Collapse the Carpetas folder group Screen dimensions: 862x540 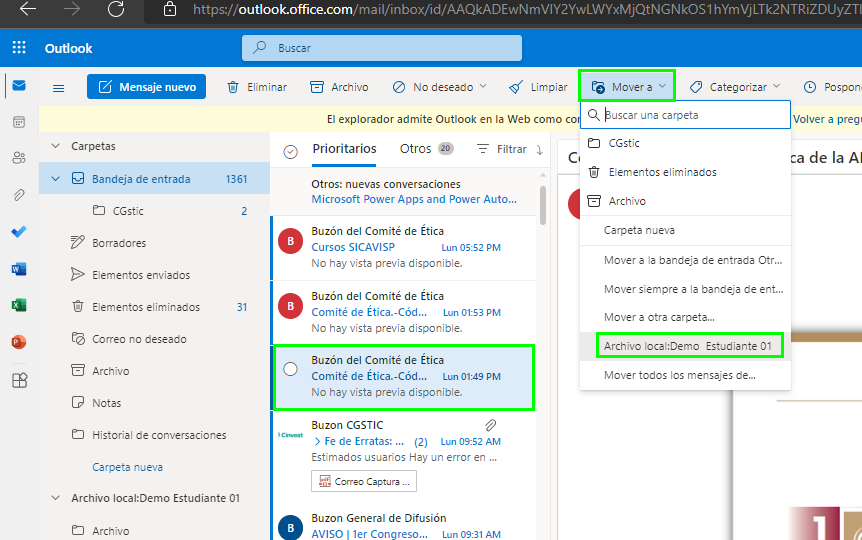(56, 146)
